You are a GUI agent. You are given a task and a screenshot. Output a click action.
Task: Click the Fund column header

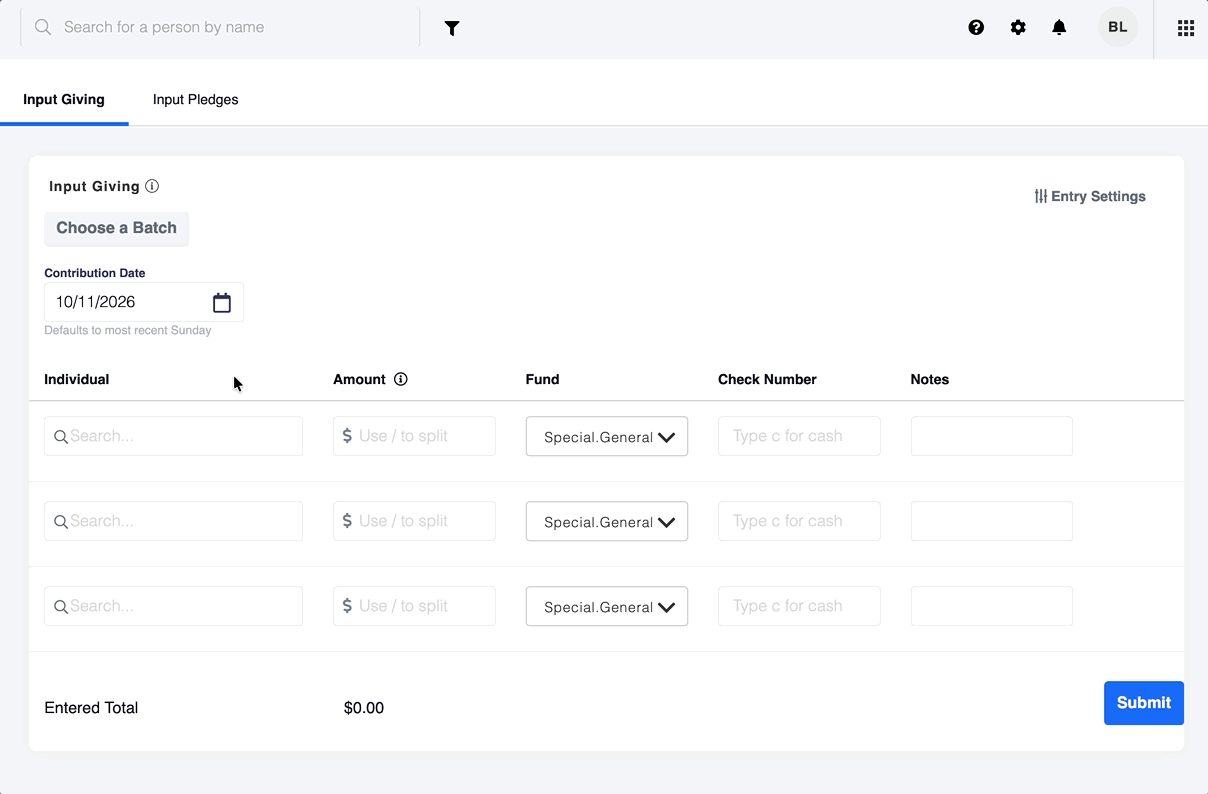pyautogui.click(x=542, y=379)
